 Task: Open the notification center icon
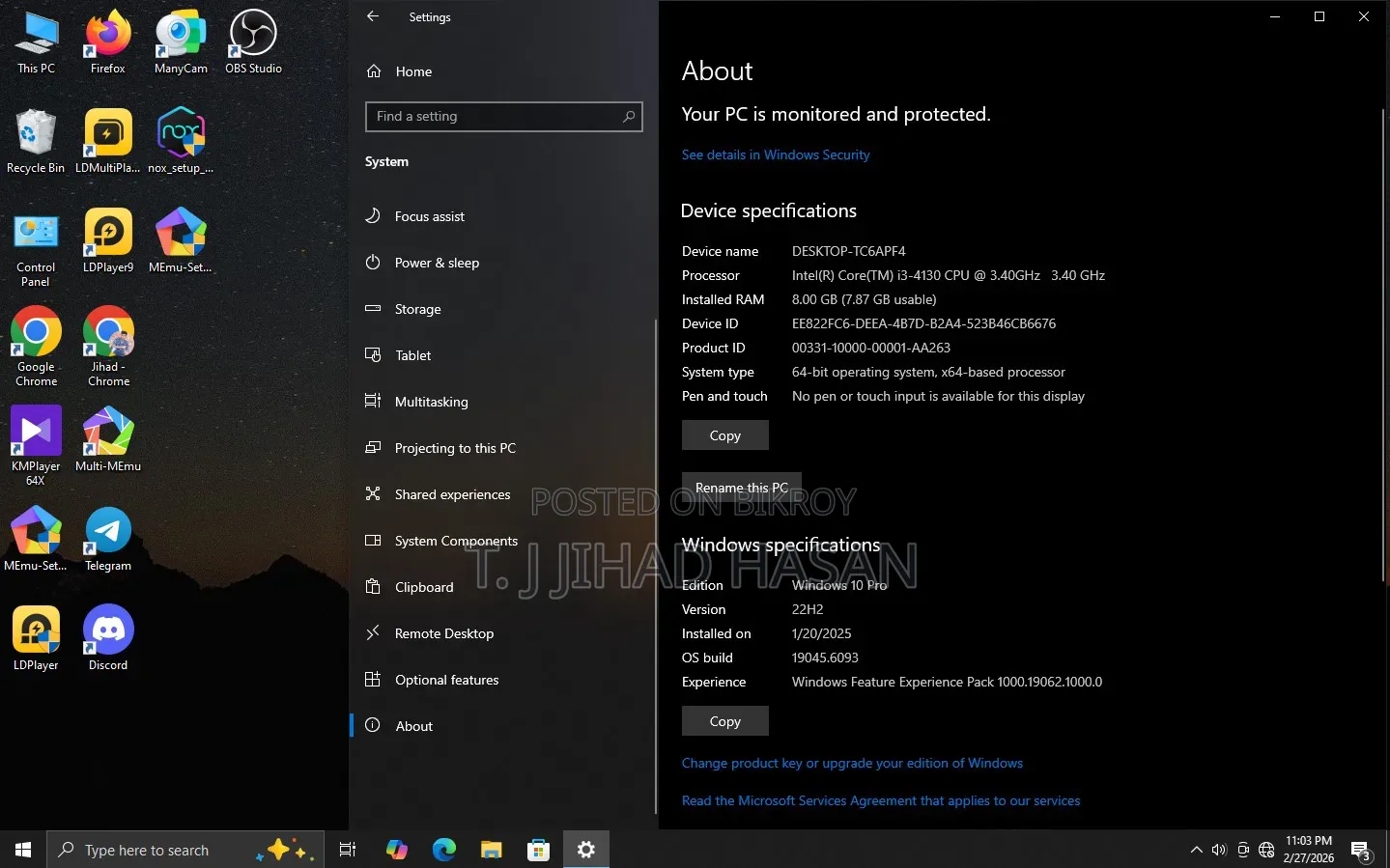tap(1361, 851)
